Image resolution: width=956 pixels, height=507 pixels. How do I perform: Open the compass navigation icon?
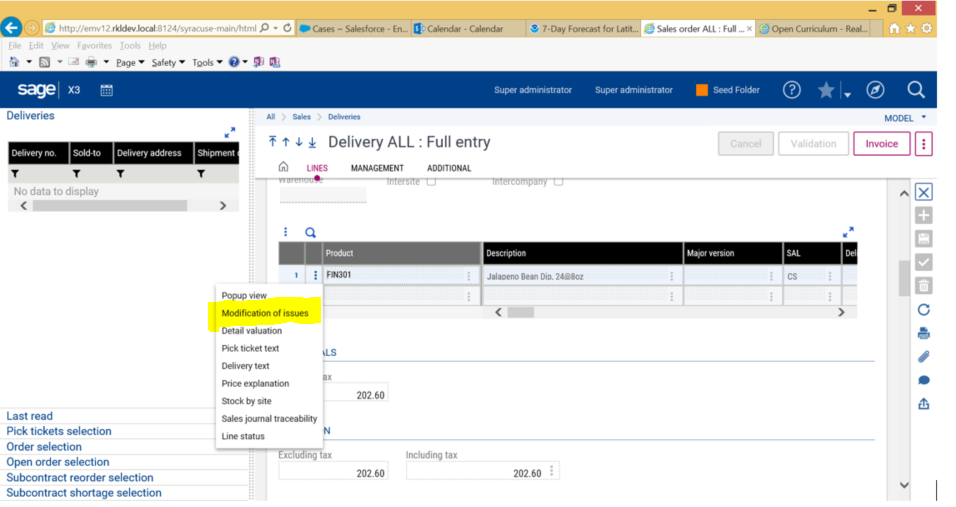(875, 90)
